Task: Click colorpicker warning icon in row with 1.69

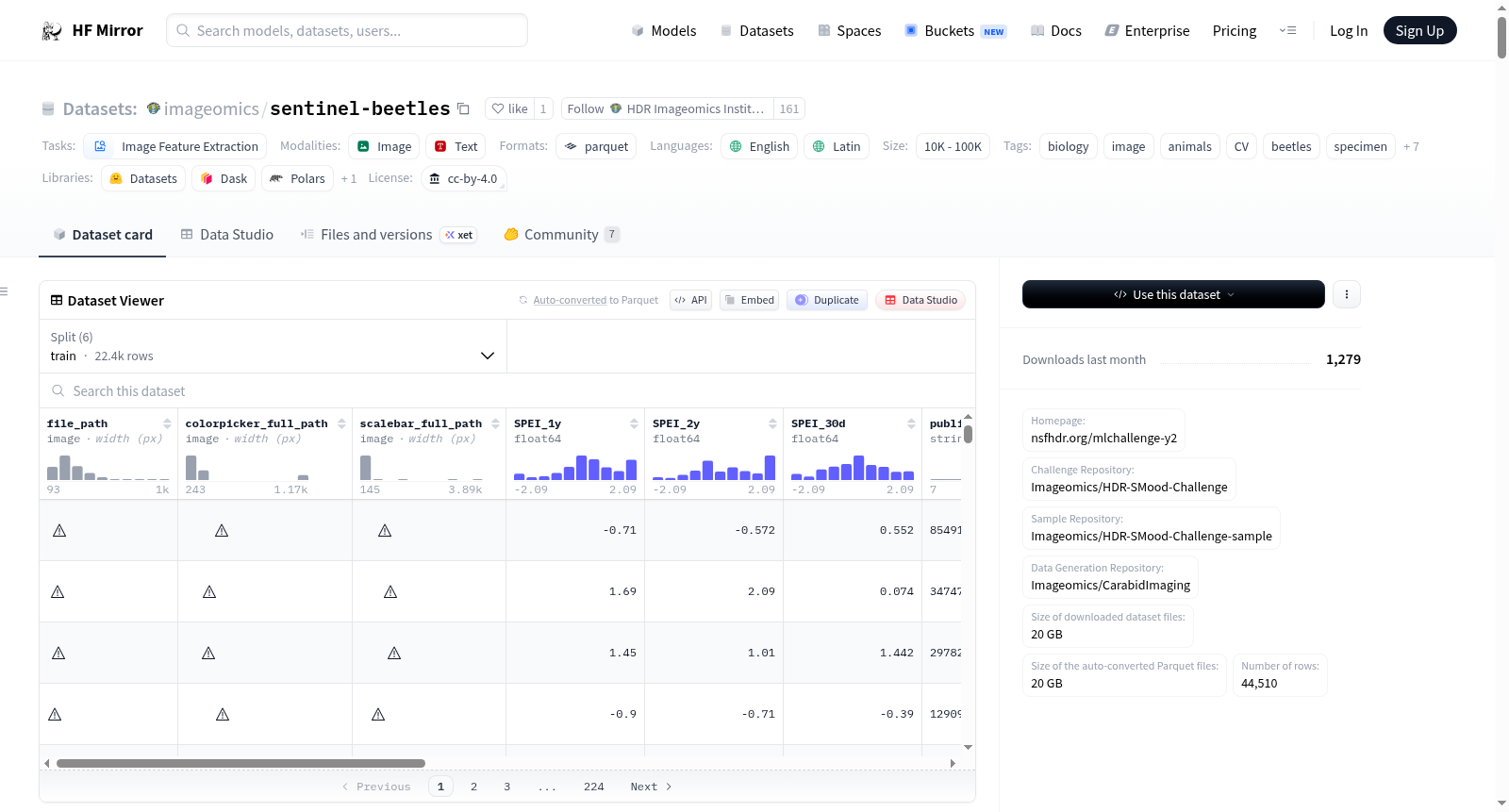Action: pos(209,591)
